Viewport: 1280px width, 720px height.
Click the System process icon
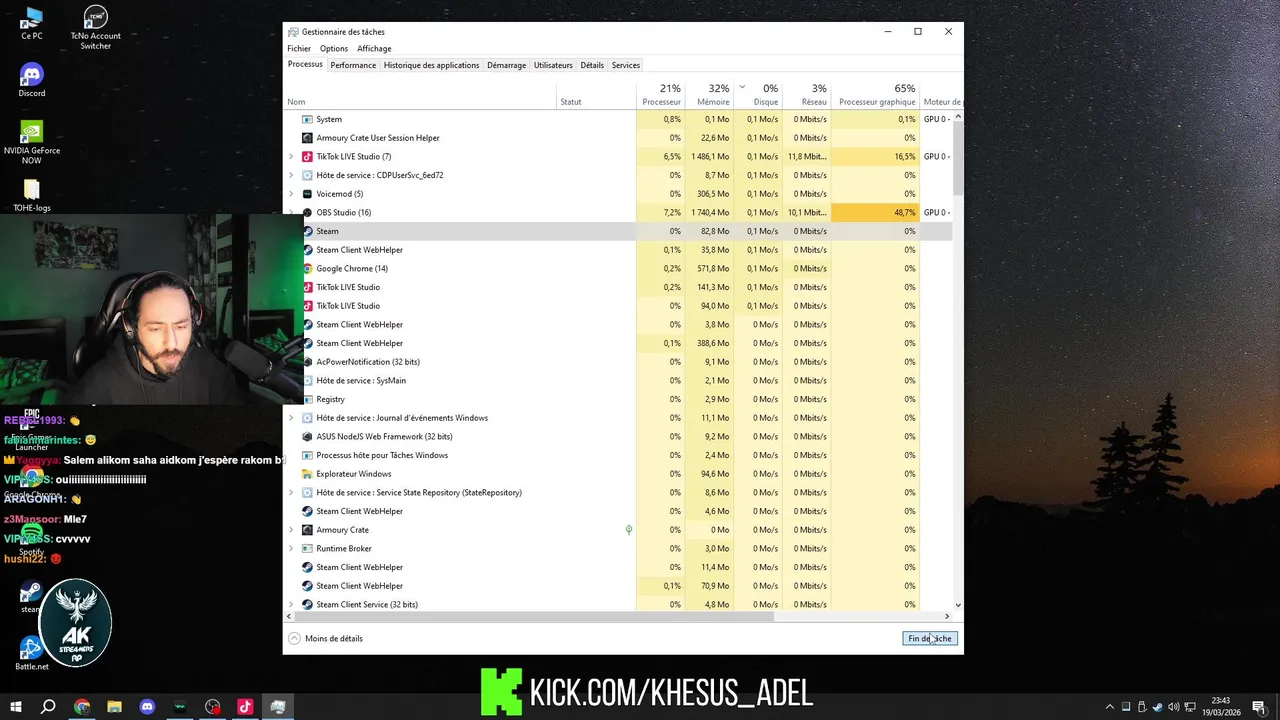(307, 119)
